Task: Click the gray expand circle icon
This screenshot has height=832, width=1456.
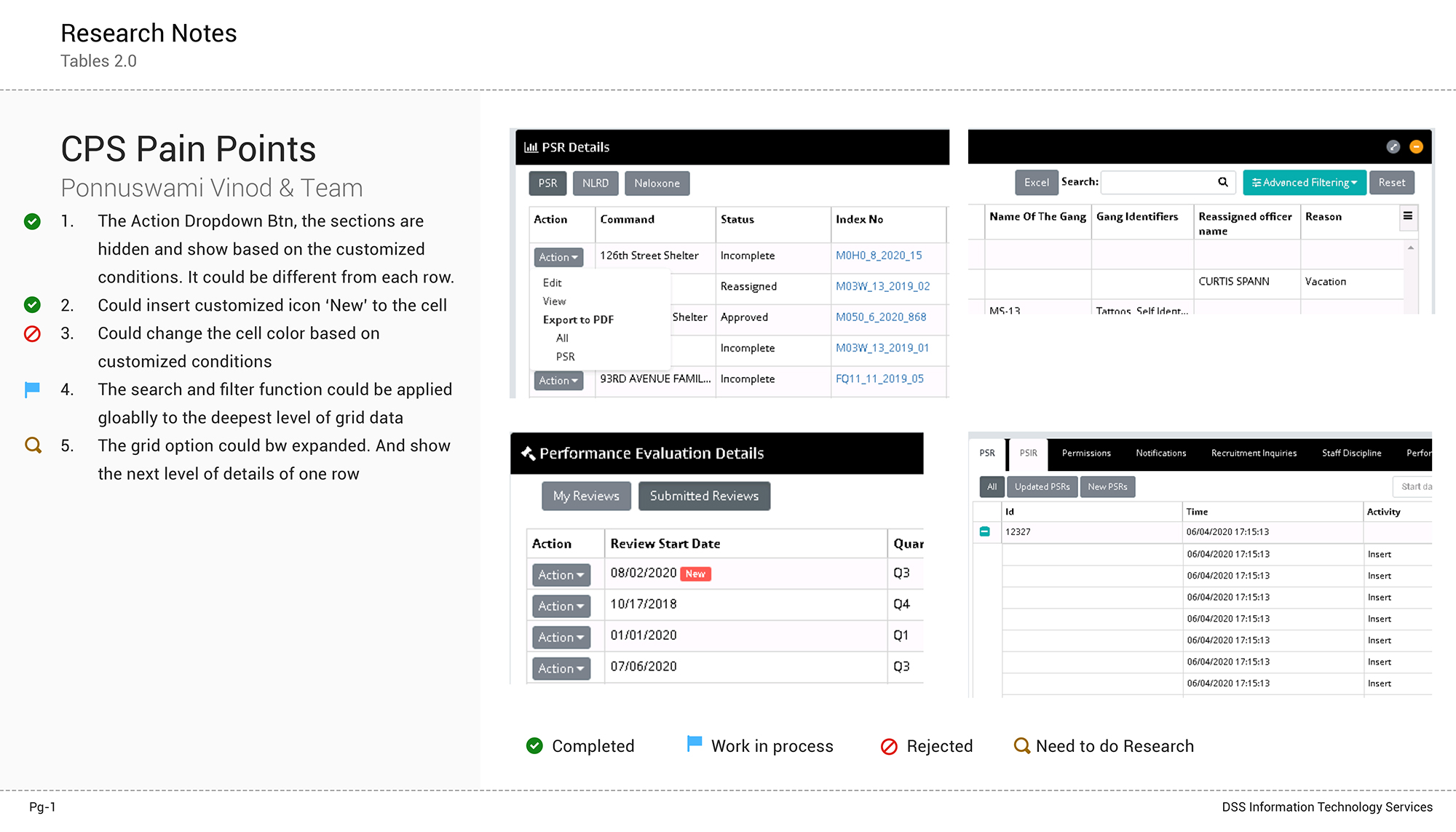Action: coord(1393,147)
